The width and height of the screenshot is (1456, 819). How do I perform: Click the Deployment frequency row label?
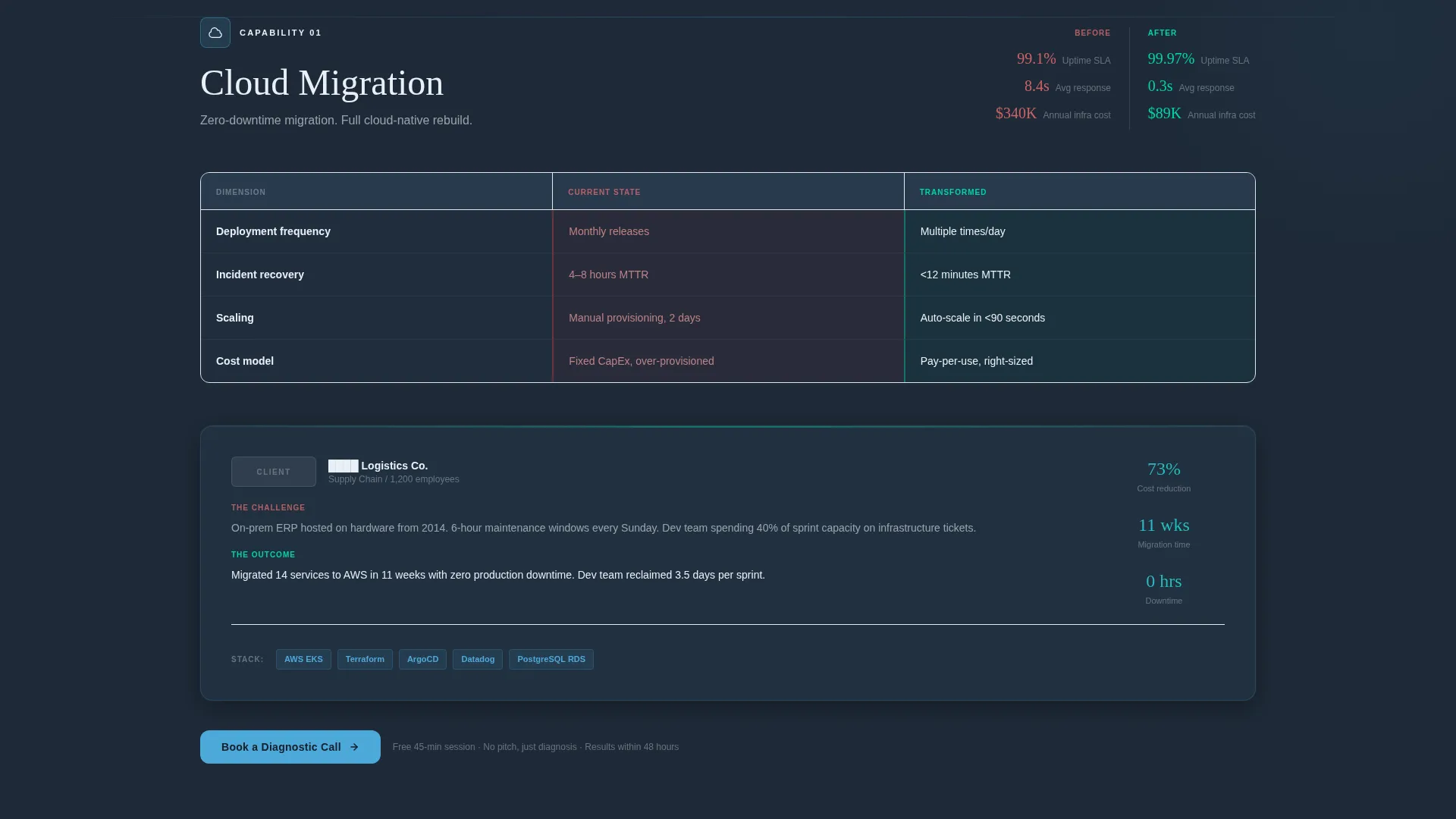[x=273, y=231]
